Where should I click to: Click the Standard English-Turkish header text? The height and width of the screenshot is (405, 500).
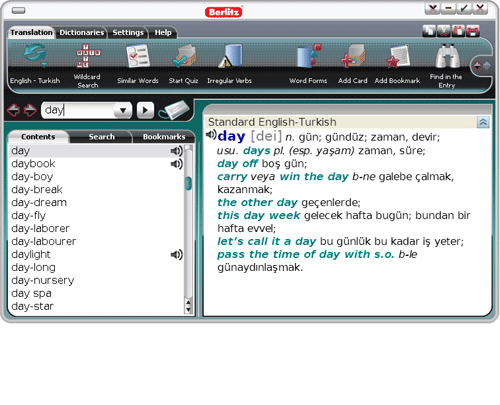coord(272,122)
